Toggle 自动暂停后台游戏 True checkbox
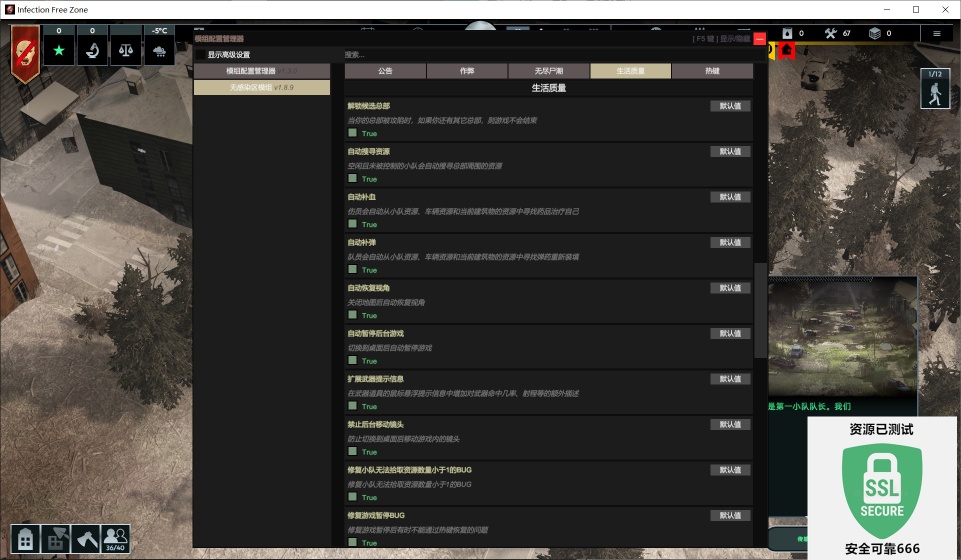 coord(352,360)
